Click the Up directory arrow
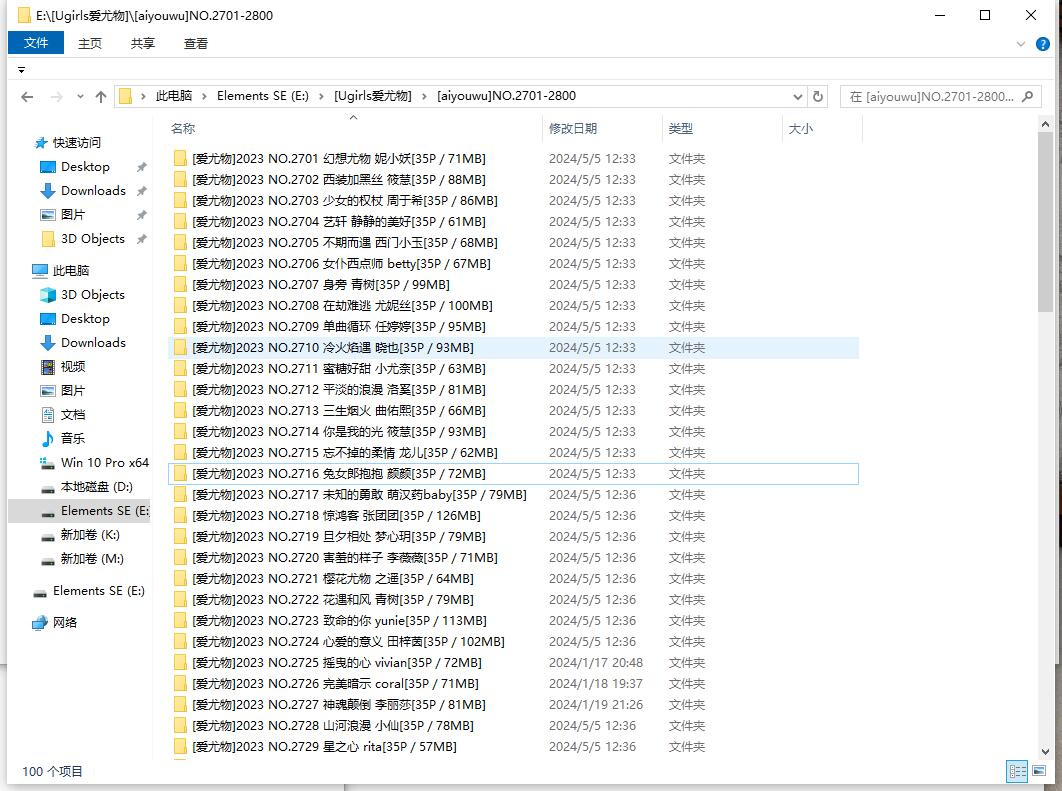 101,97
